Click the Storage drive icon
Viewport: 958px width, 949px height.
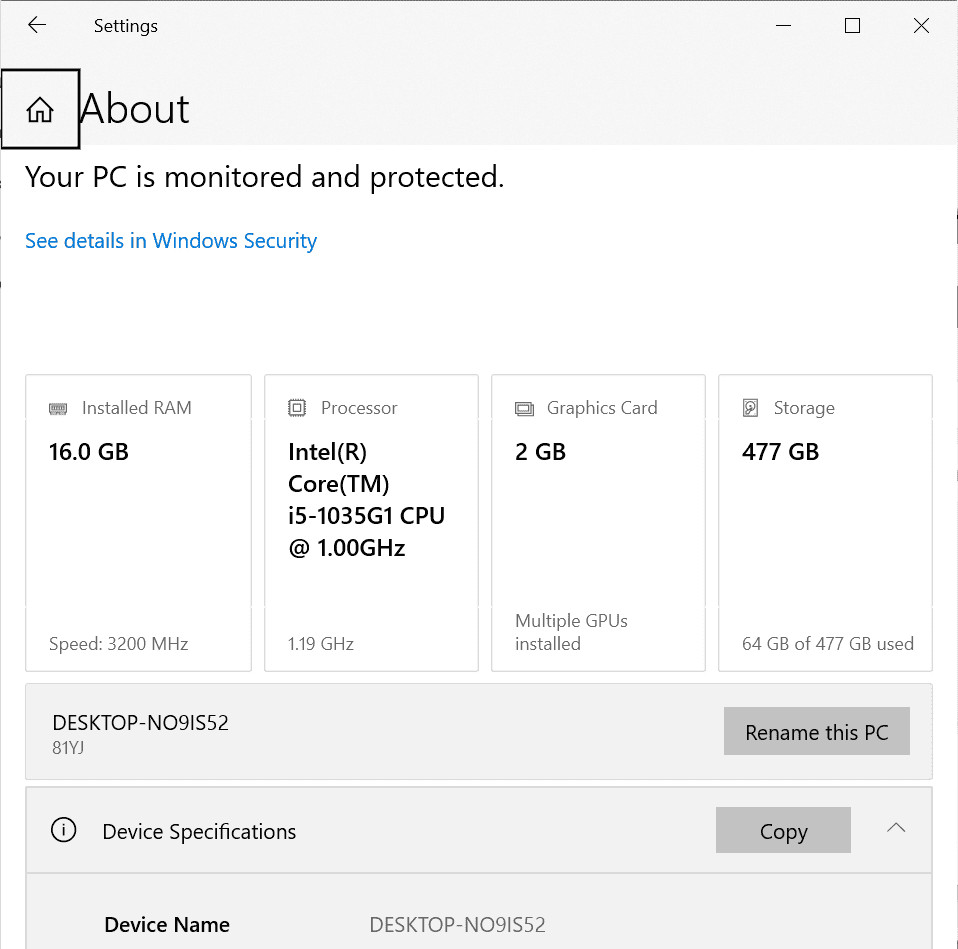(x=750, y=408)
